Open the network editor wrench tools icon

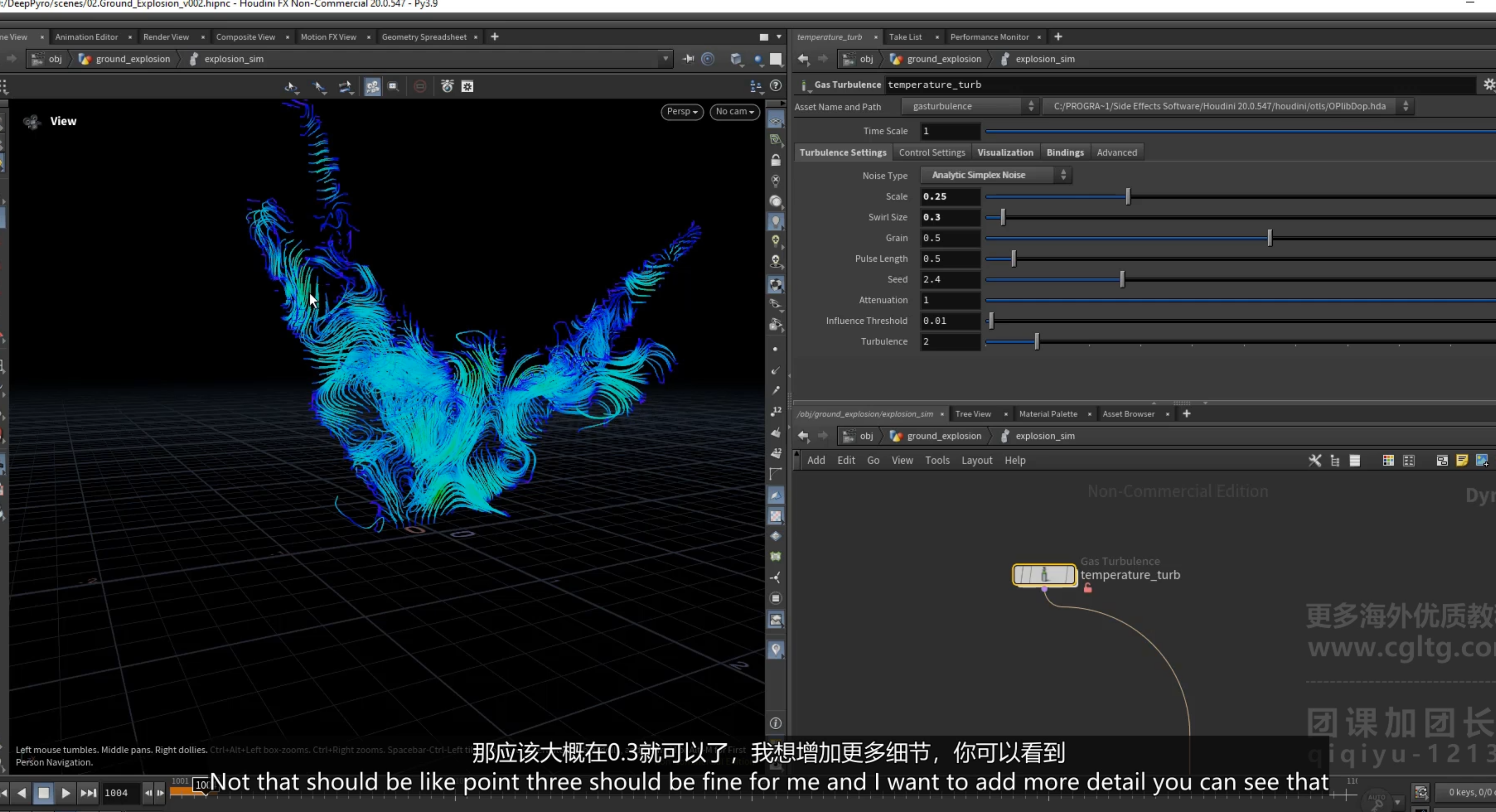point(1315,461)
